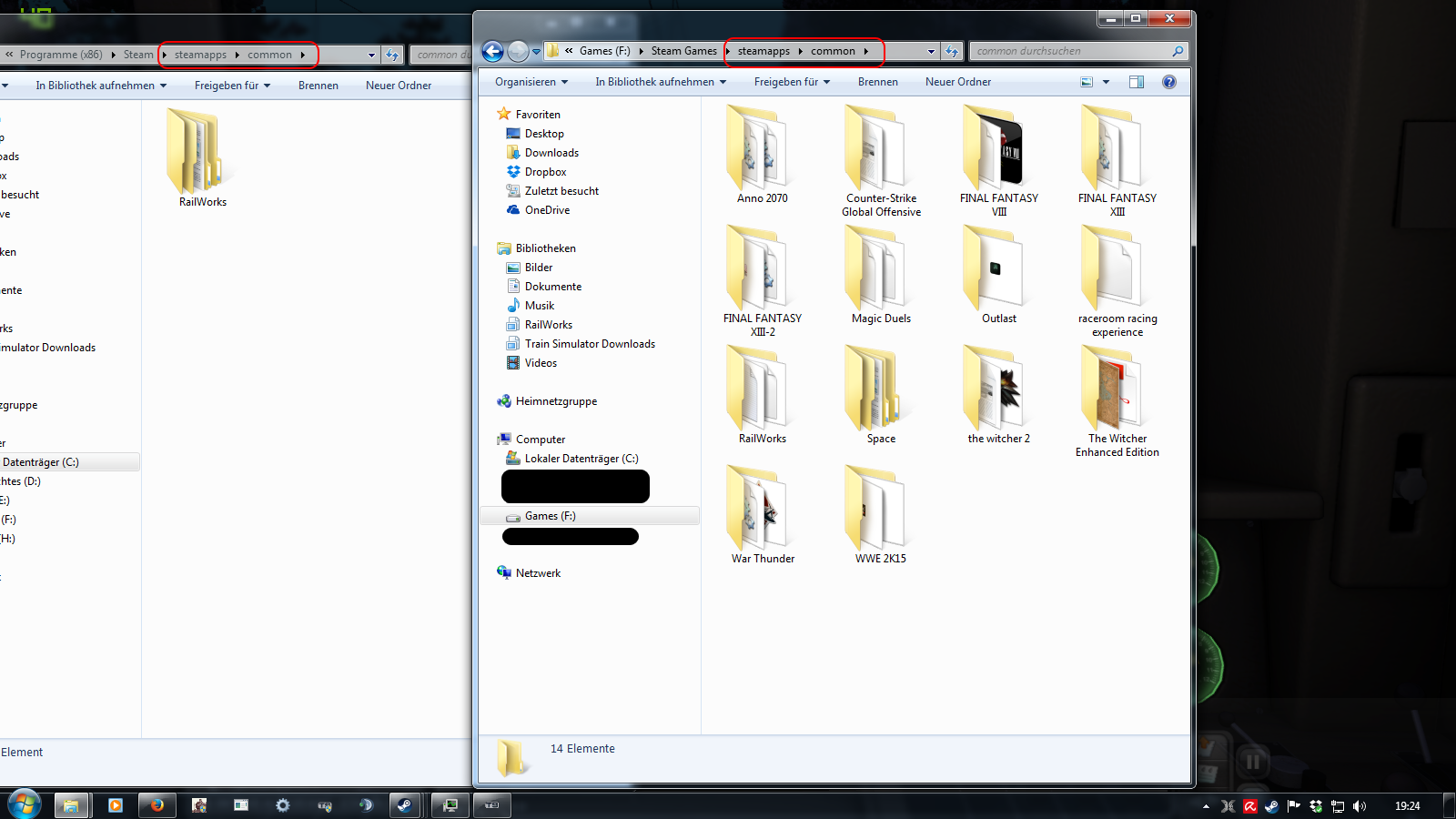The image size is (1456, 819).
Task: Go back using the Back arrow button
Action: click(x=492, y=51)
